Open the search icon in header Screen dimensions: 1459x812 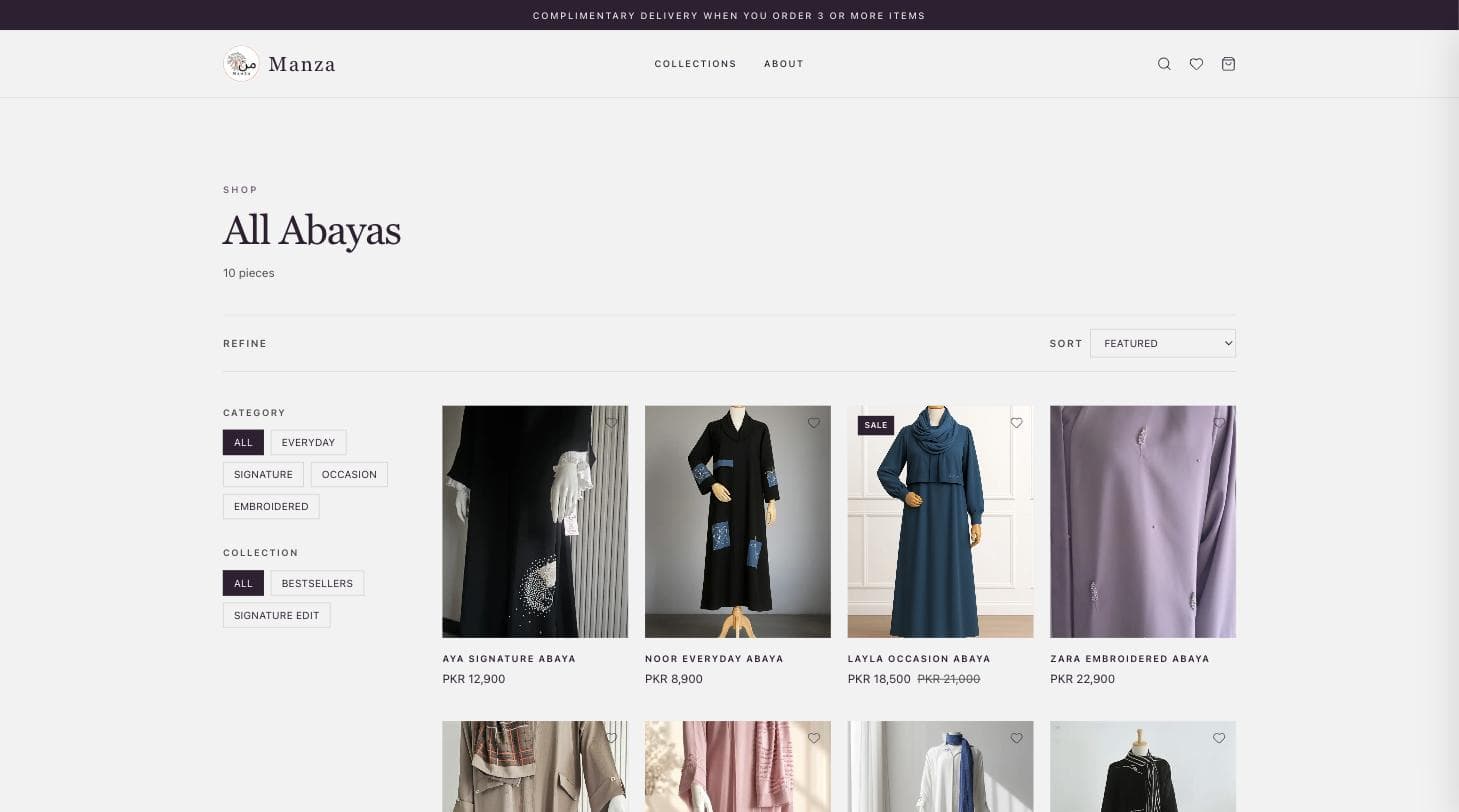coord(1164,64)
